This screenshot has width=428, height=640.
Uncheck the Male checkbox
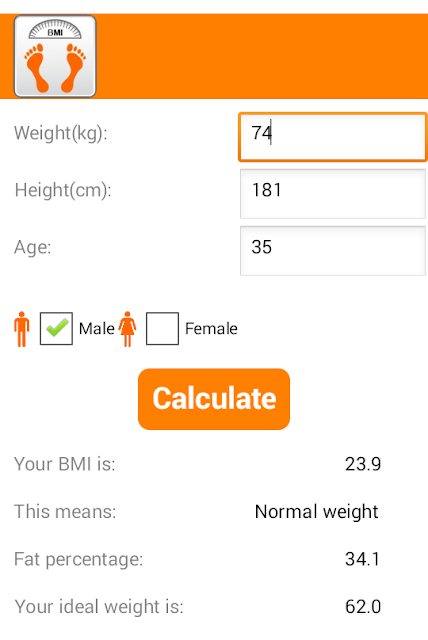56,329
